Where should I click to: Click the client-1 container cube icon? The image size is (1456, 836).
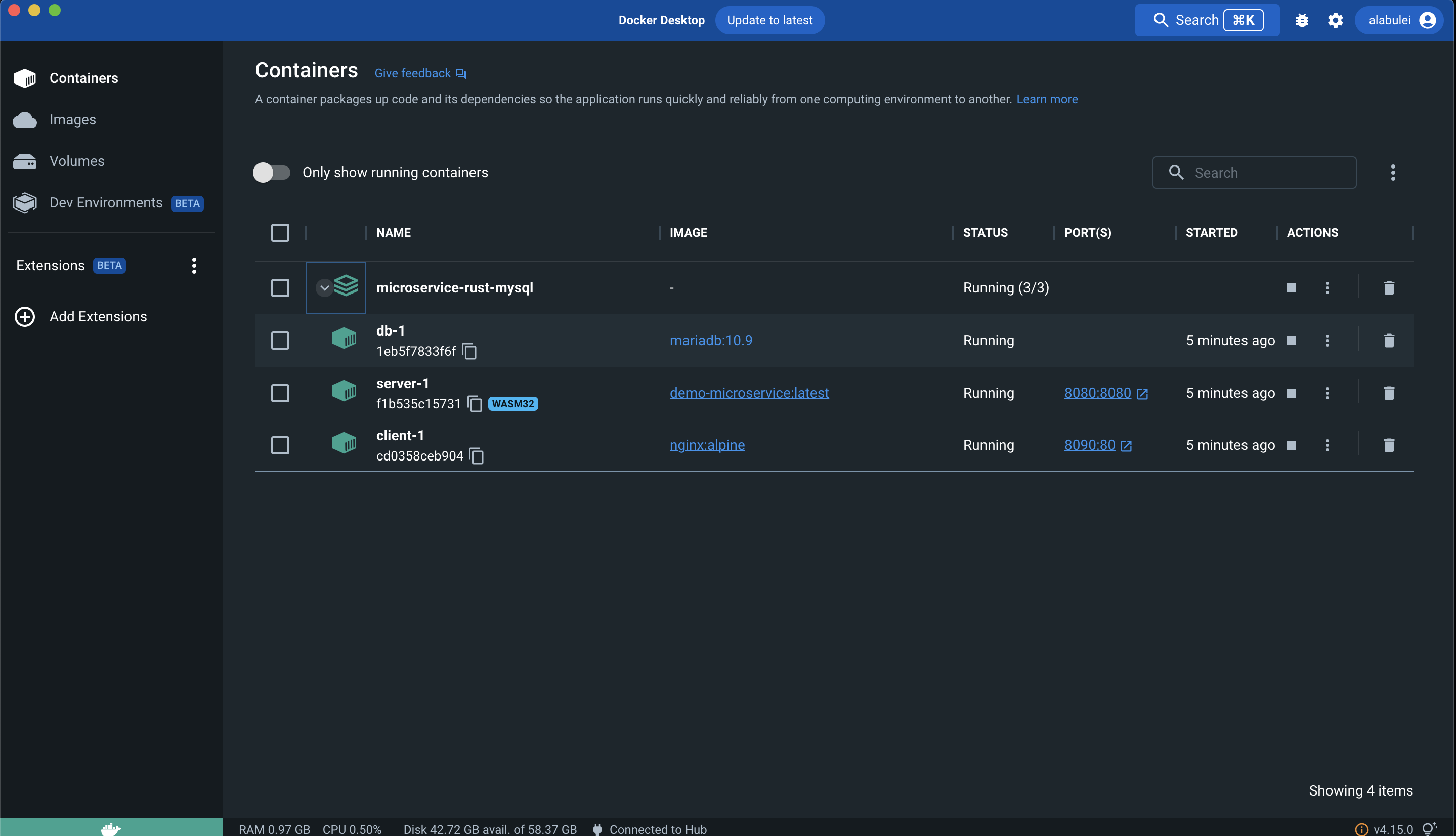[x=344, y=443]
